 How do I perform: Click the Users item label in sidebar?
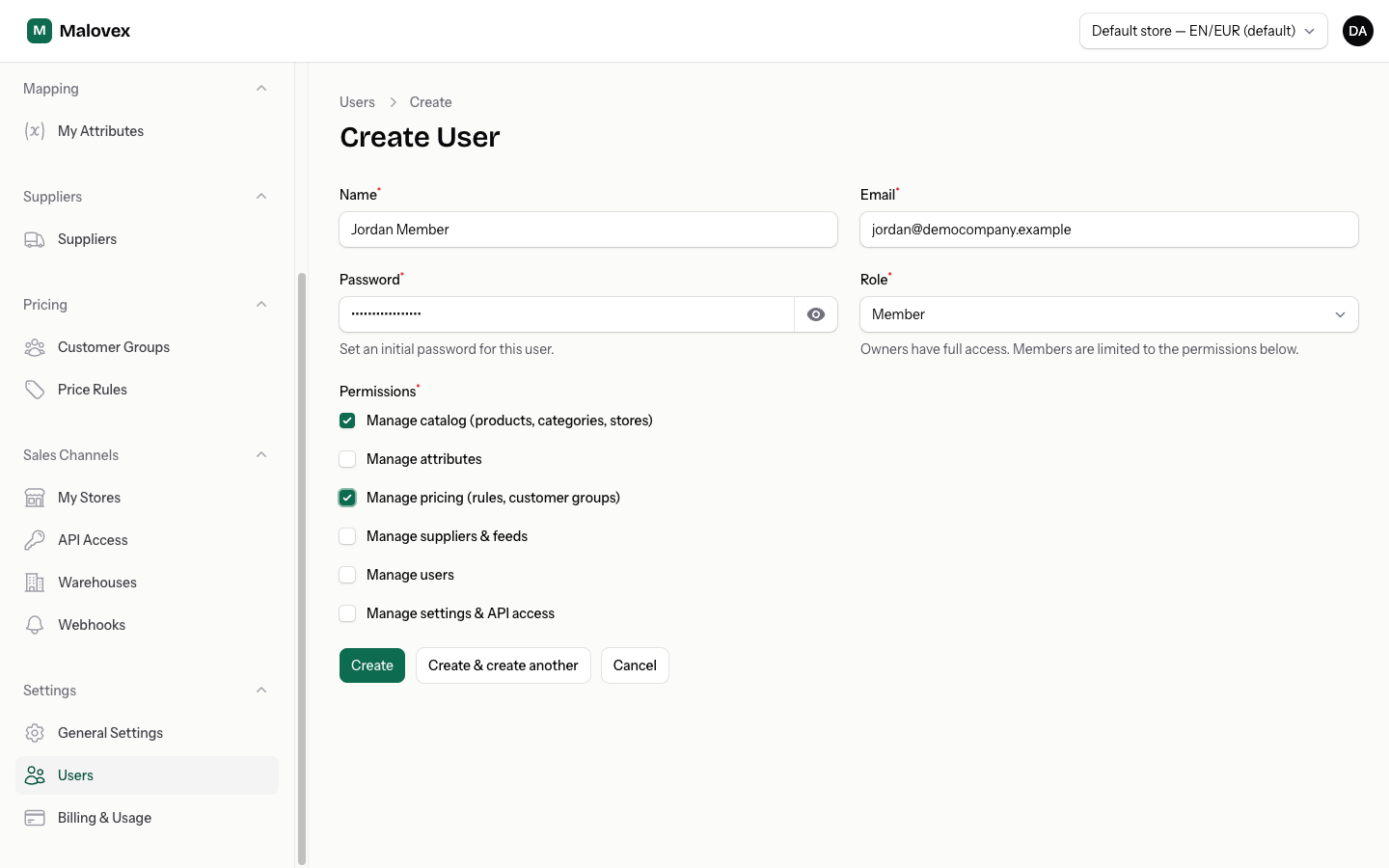click(x=75, y=775)
